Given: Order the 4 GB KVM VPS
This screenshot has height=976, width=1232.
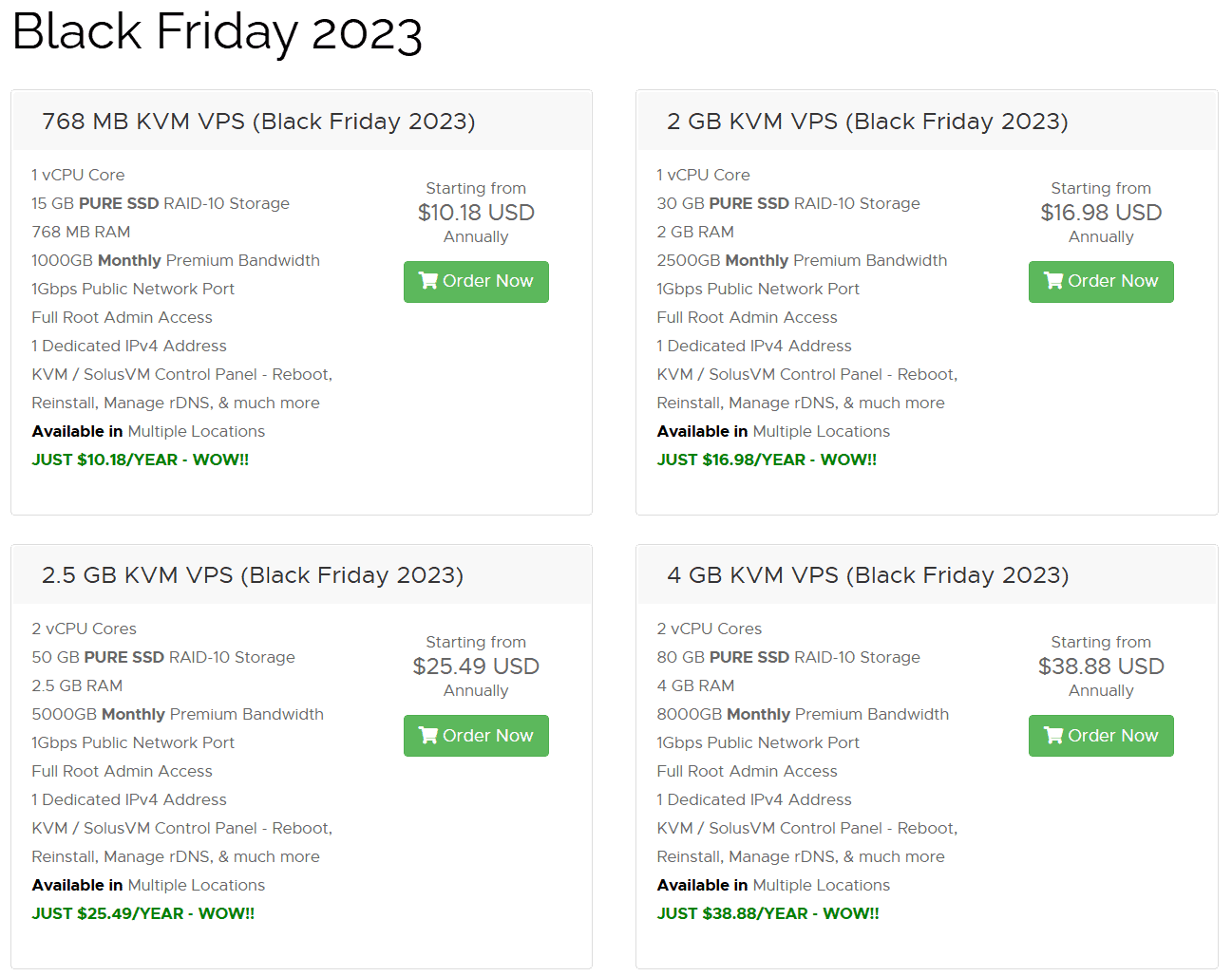Looking at the screenshot, I should 1101,736.
